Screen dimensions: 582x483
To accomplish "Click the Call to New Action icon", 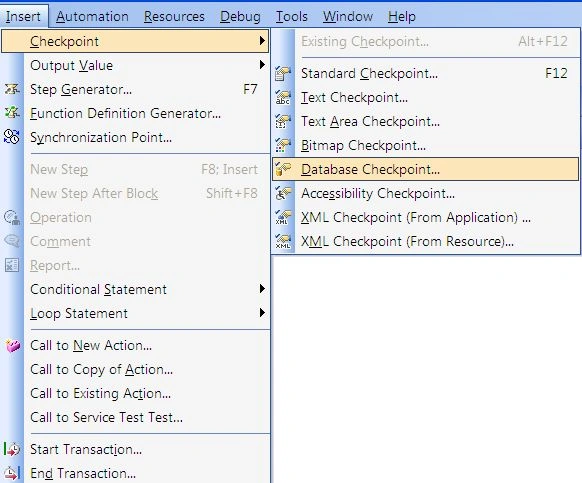I will tap(12, 345).
